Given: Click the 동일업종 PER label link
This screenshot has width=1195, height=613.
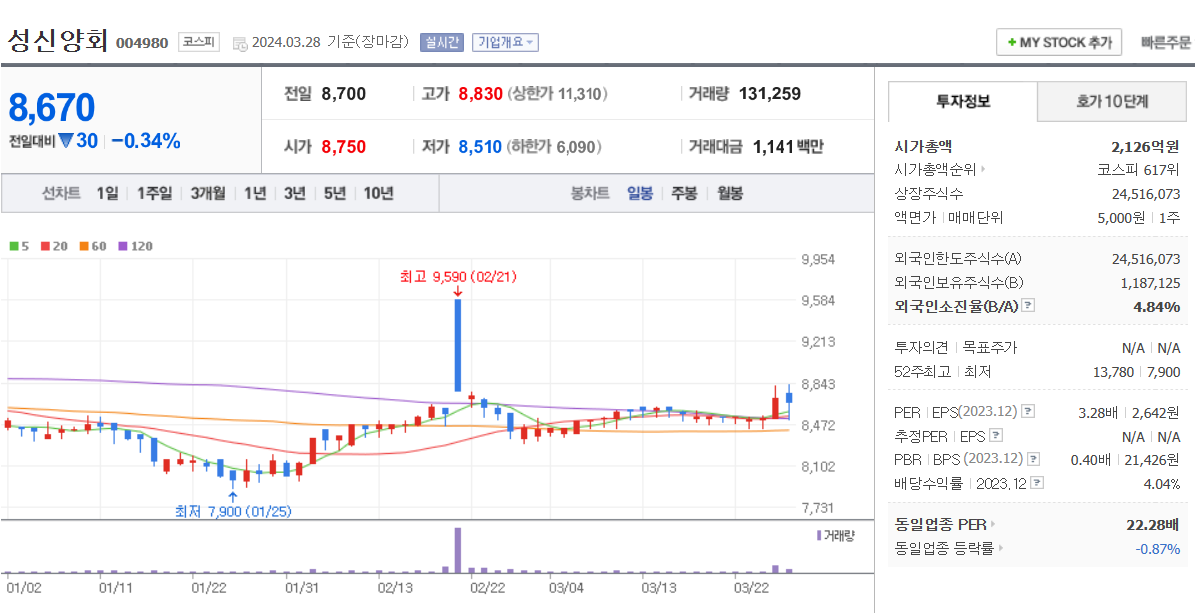Looking at the screenshot, I should click(940, 525).
